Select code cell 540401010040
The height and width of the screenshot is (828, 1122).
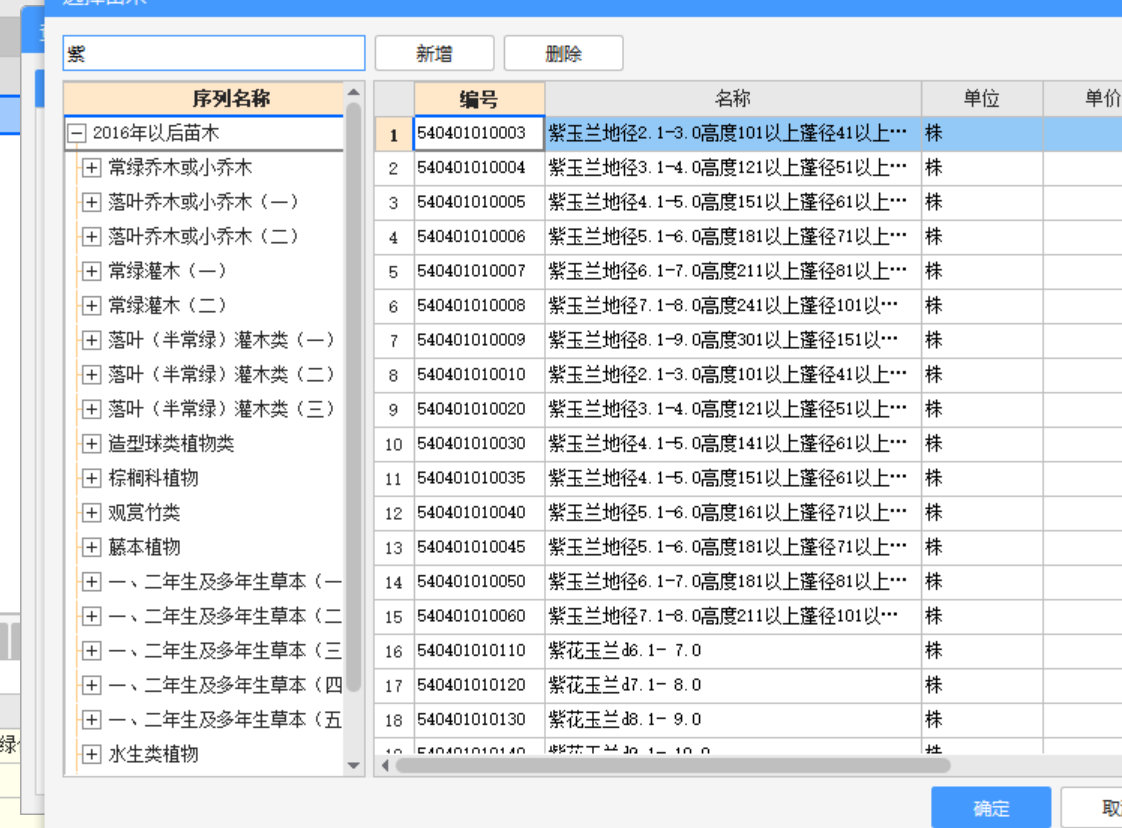(x=479, y=512)
